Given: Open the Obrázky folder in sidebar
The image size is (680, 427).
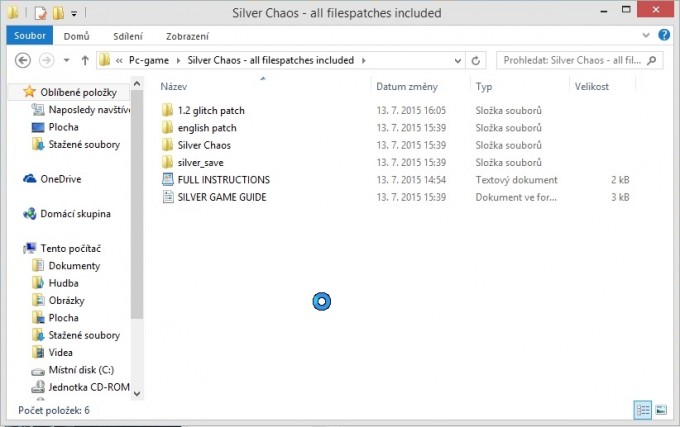Looking at the screenshot, I should coord(66,300).
